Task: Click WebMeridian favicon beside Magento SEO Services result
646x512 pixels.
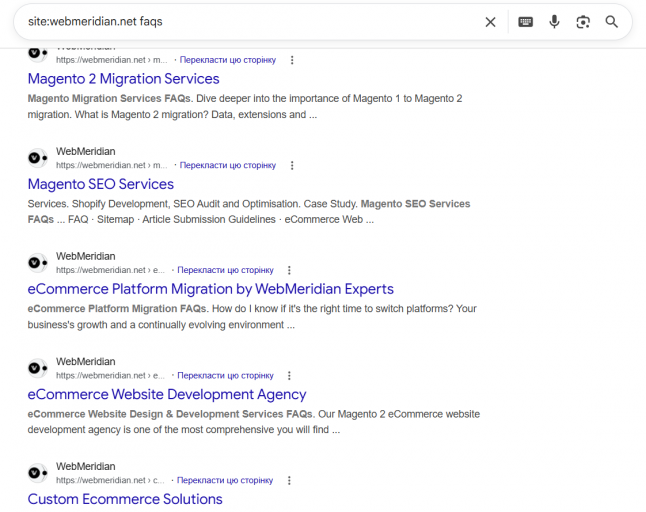Action: (38, 158)
